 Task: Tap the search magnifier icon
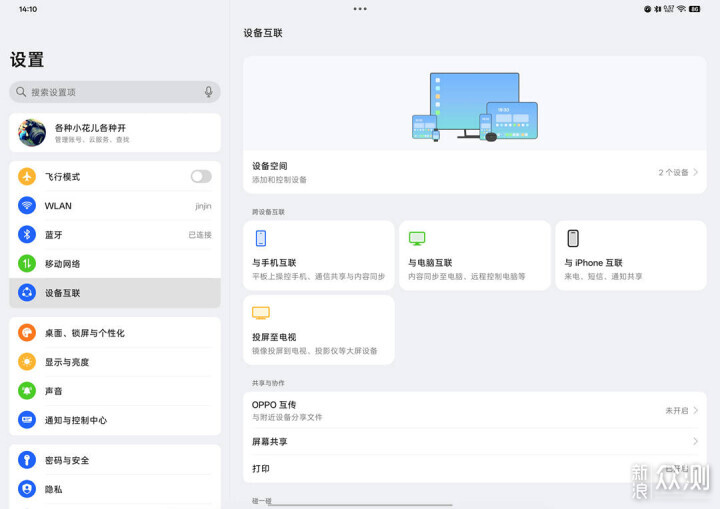(x=21, y=92)
